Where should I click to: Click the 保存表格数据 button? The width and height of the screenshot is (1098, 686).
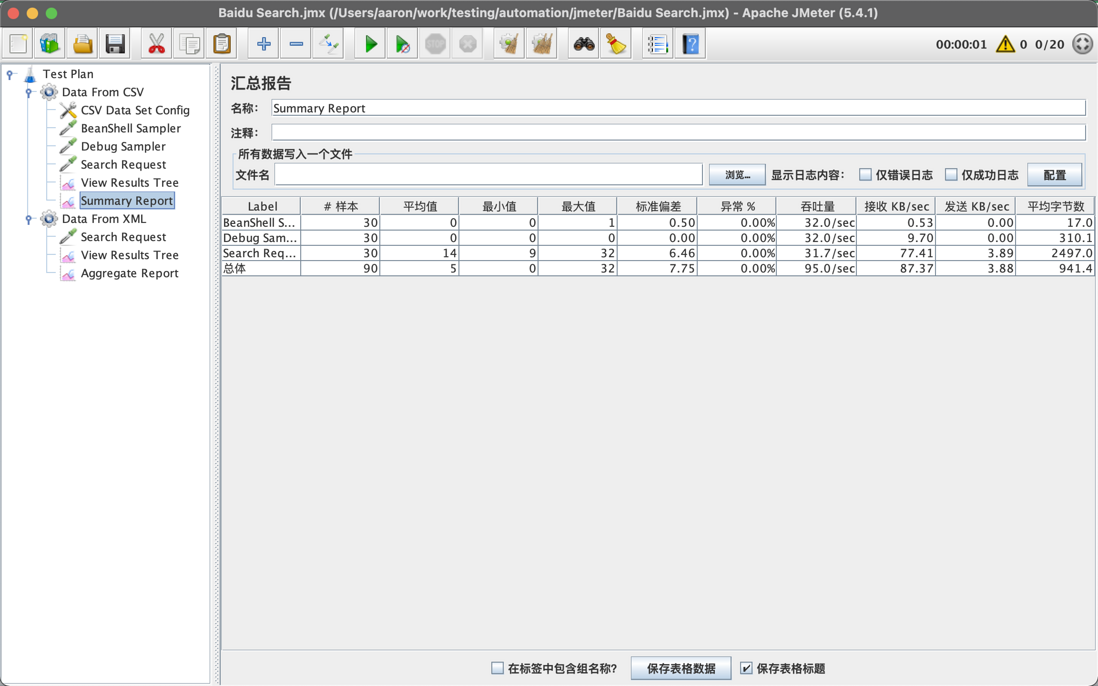coord(681,668)
